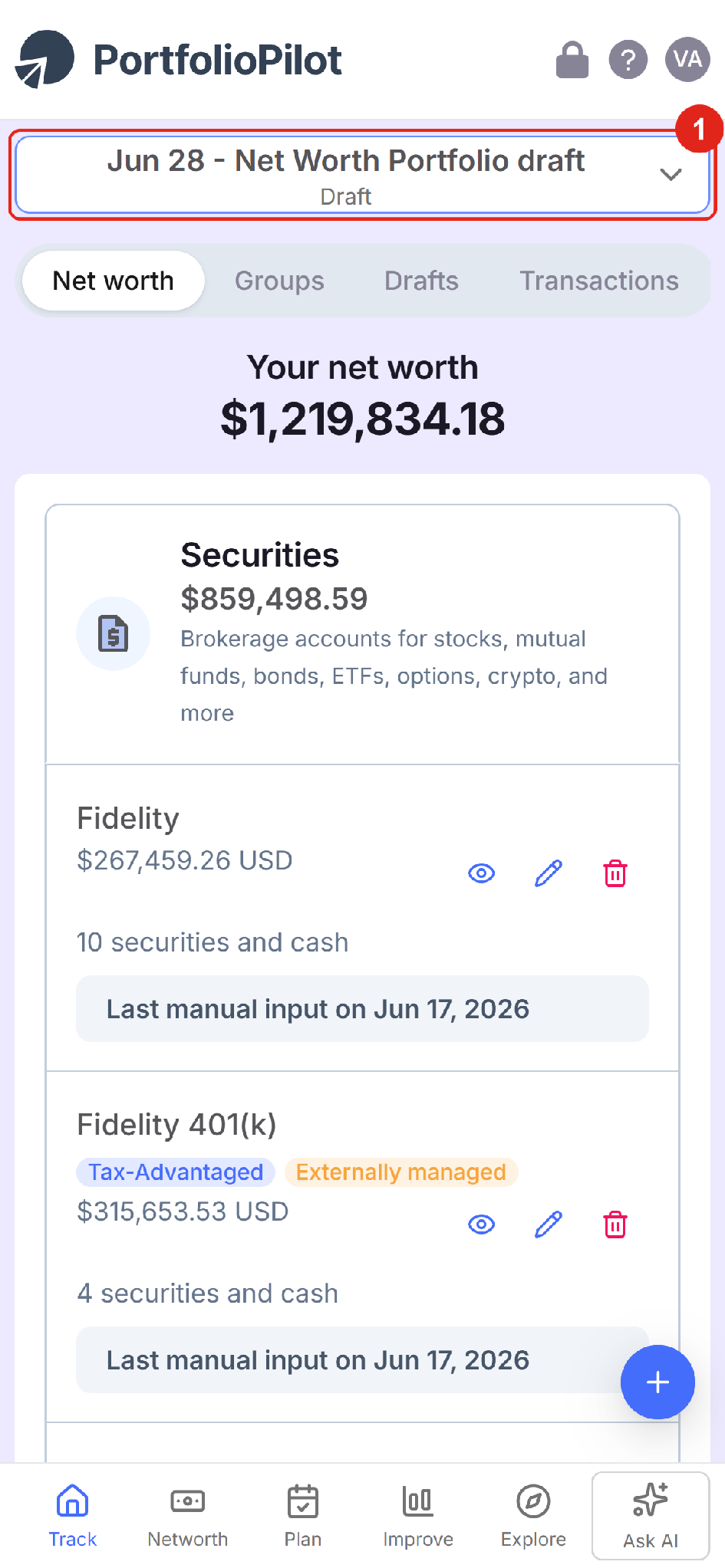This screenshot has width=725, height=1568.
Task: View Fidelity 401(k) holdings eye icon
Action: click(x=482, y=1224)
